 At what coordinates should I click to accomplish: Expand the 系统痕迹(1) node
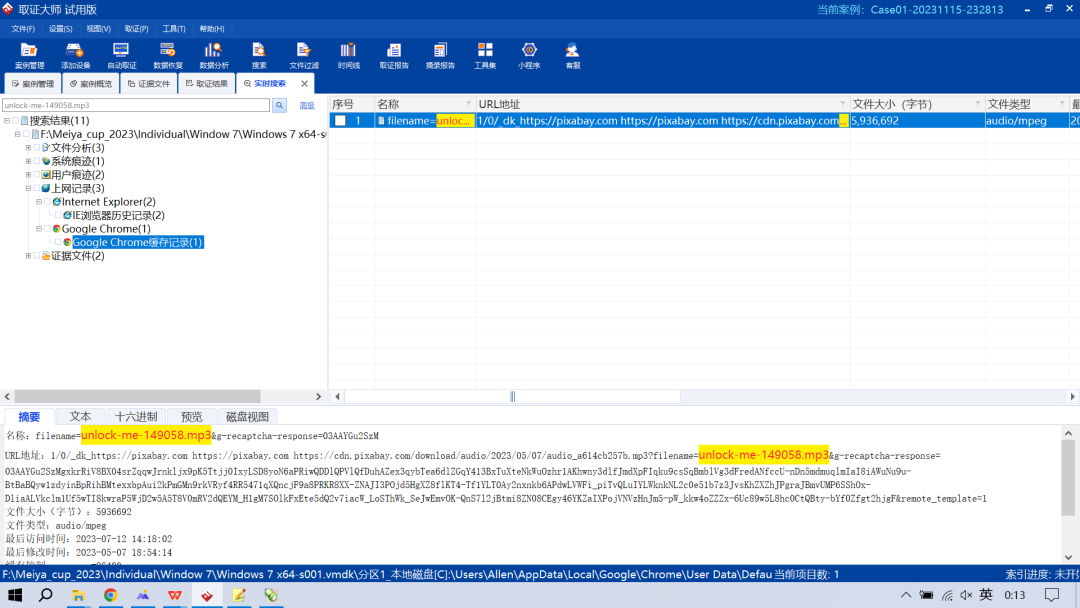pyautogui.click(x=28, y=161)
